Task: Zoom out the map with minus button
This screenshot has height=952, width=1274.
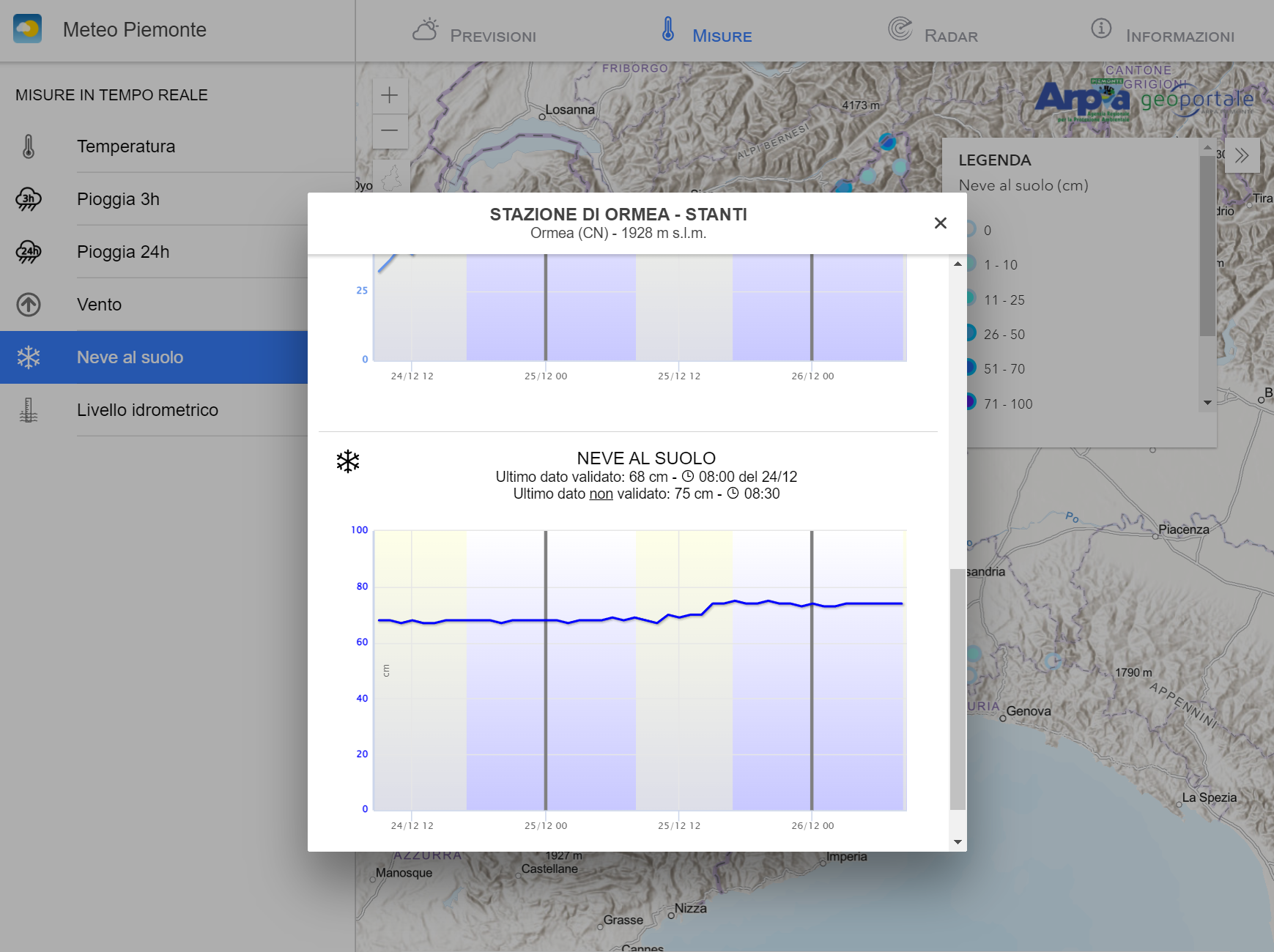Action: point(390,131)
